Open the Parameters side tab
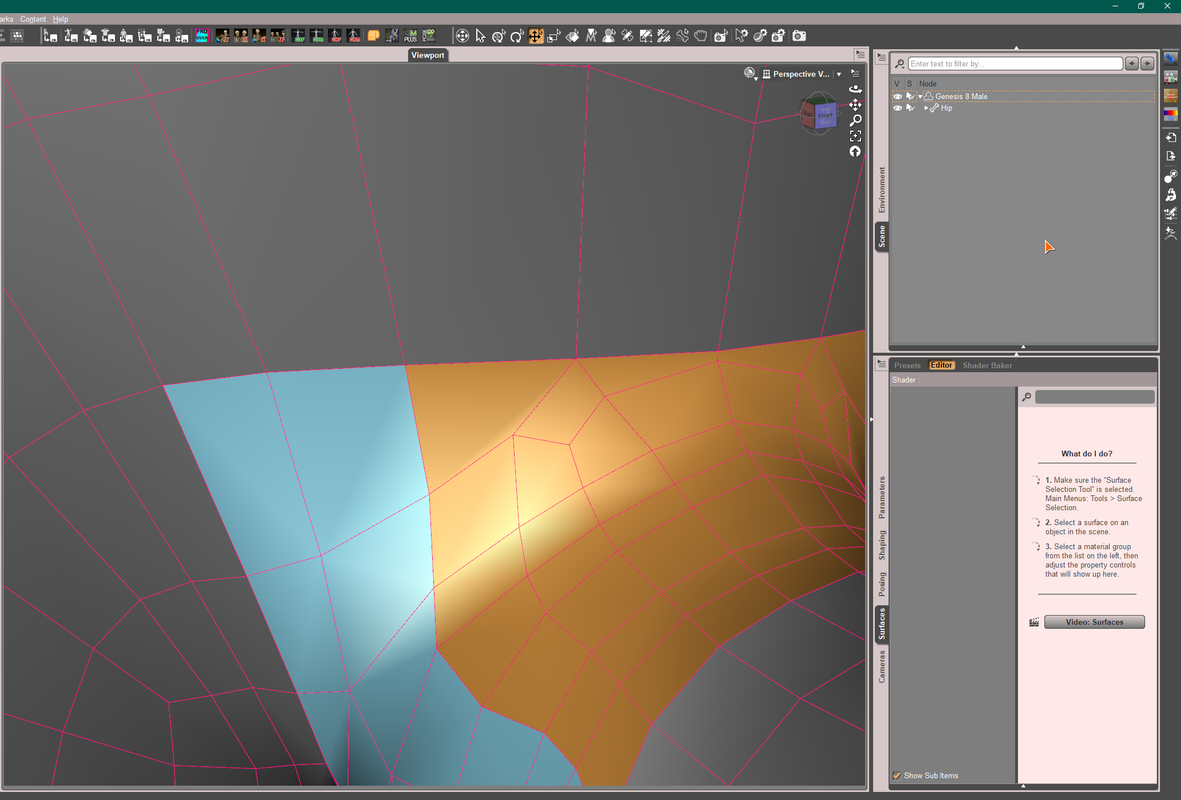This screenshot has height=800, width=1181. tap(881, 497)
